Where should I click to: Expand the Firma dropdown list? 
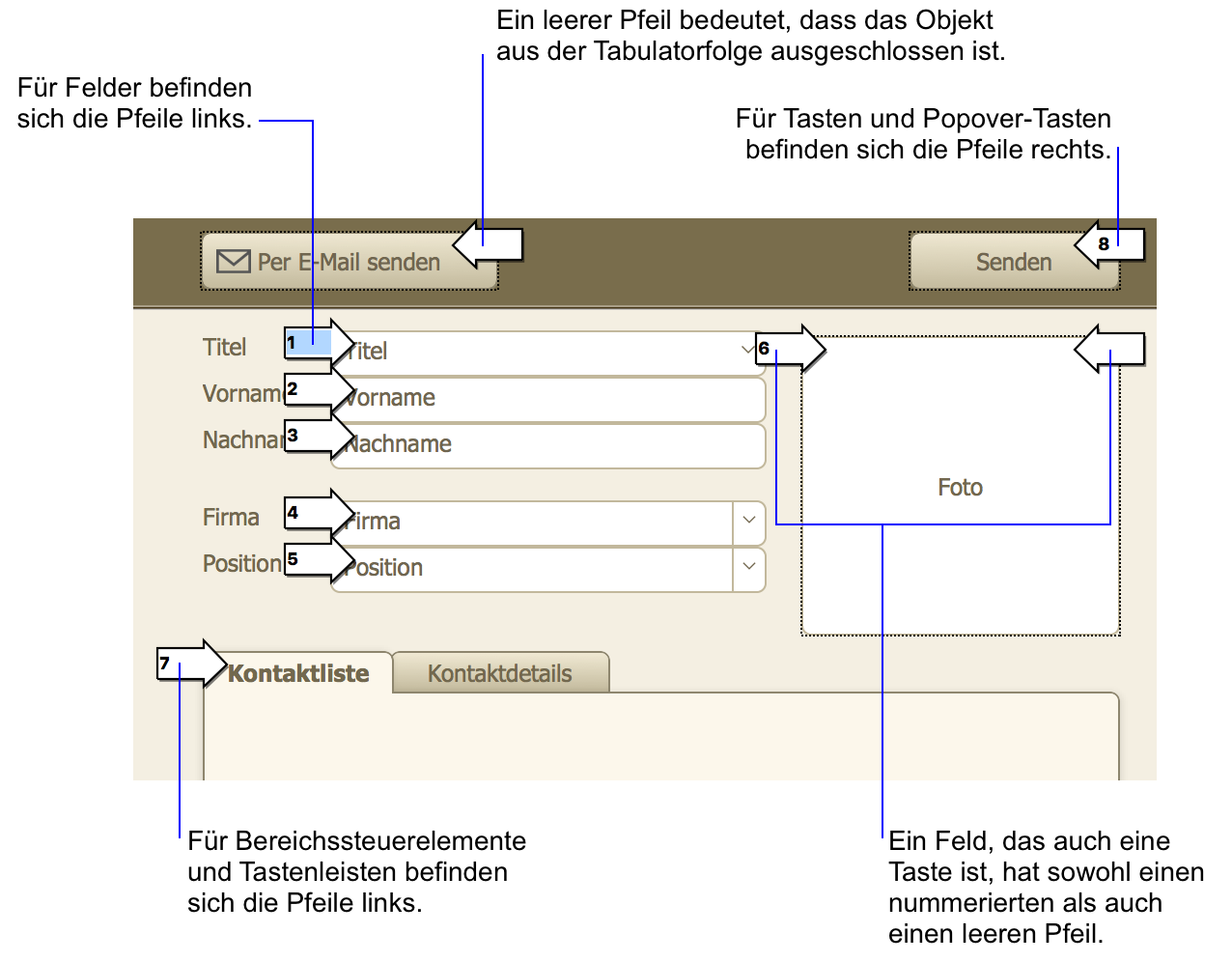[x=749, y=521]
